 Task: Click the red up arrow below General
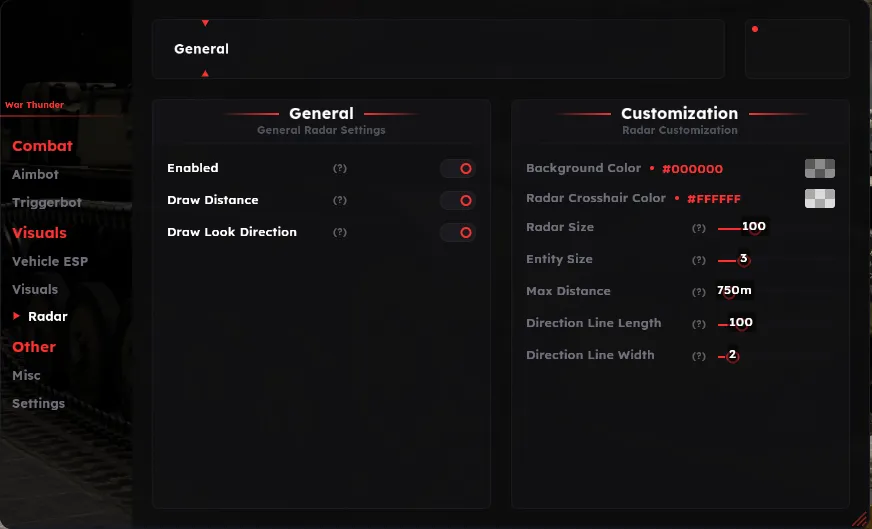tap(205, 73)
